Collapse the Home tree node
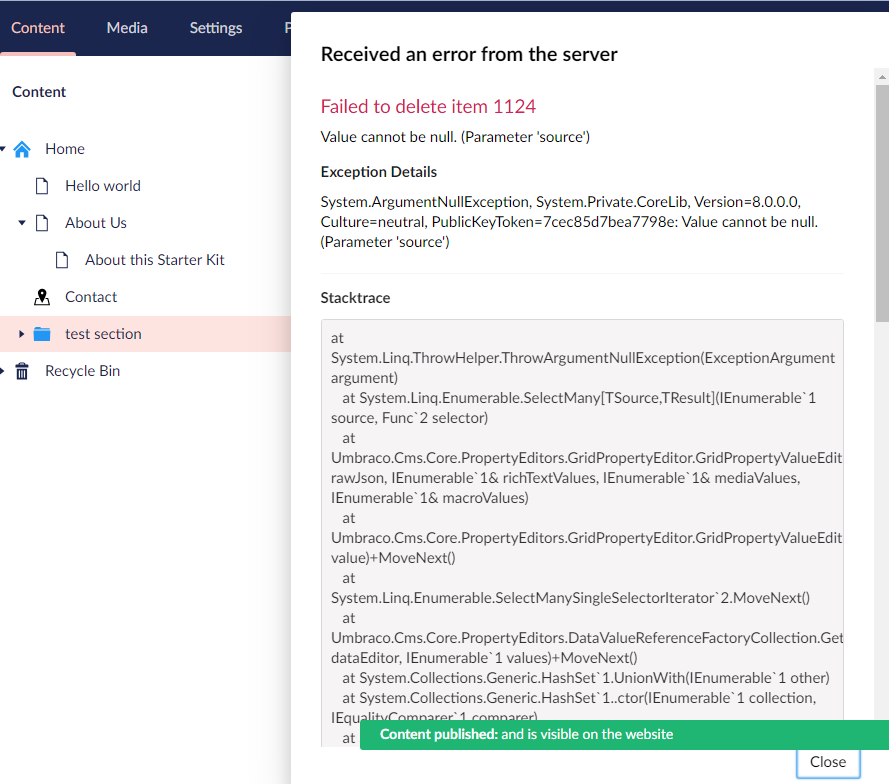889x784 pixels. tap(2, 149)
